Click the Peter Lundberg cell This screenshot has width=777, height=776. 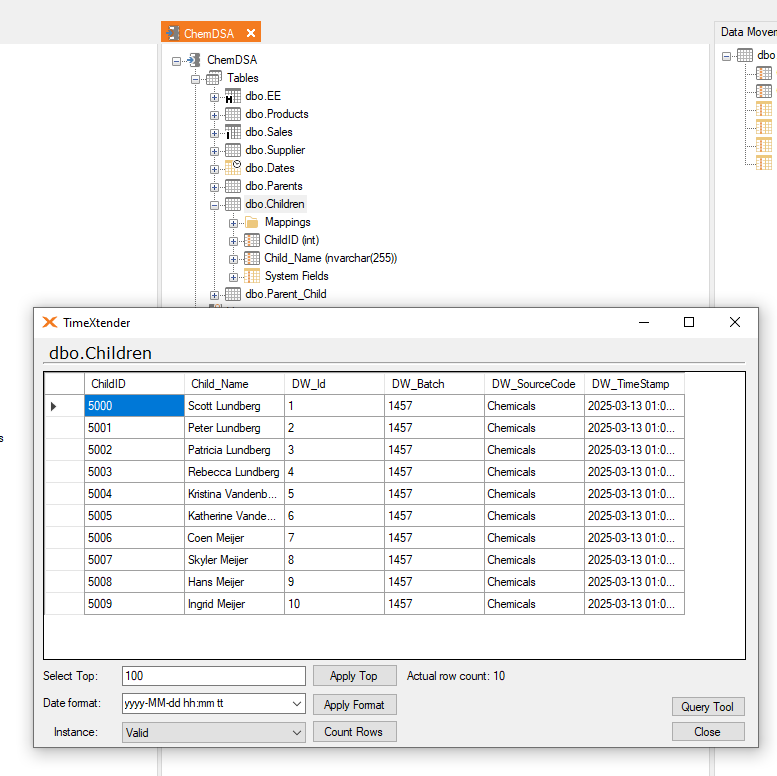(x=234, y=428)
